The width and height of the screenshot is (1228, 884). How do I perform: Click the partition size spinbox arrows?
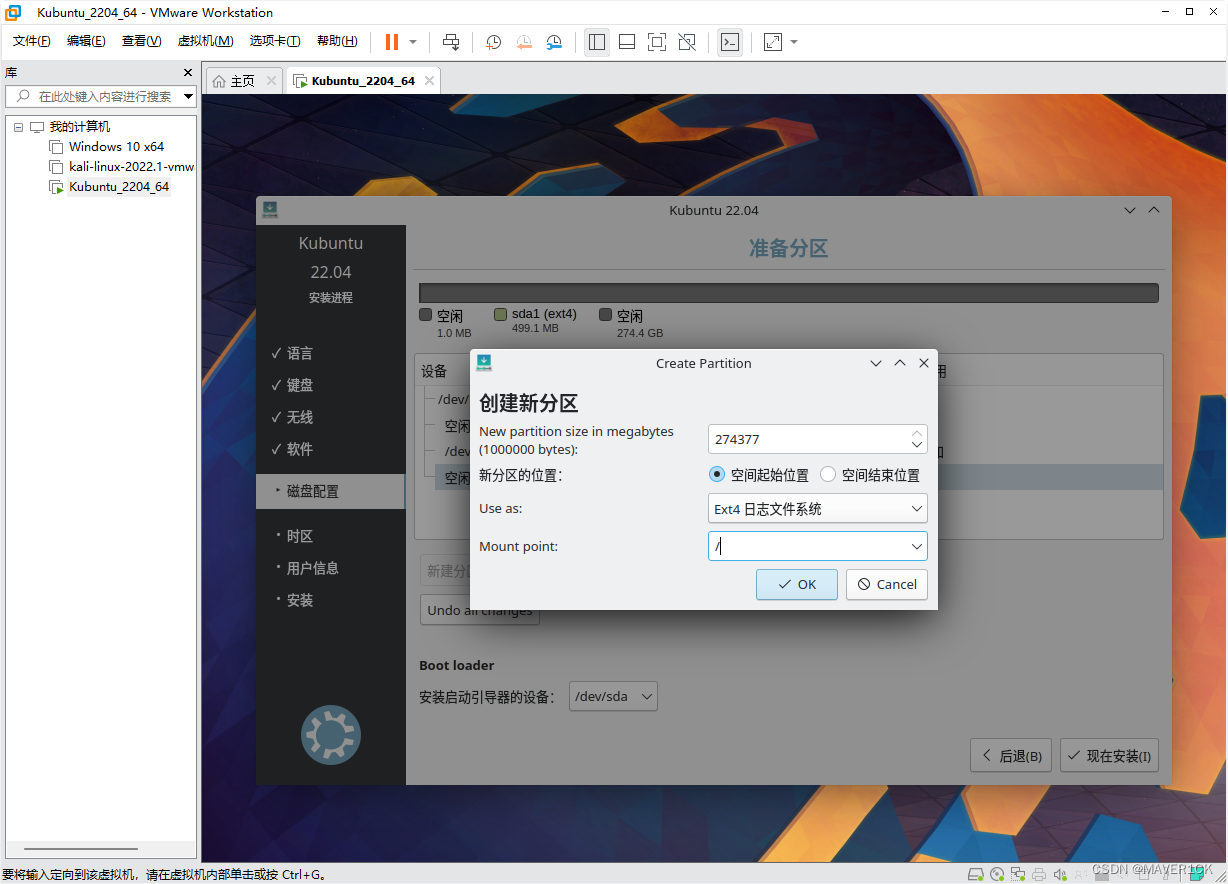click(x=917, y=439)
